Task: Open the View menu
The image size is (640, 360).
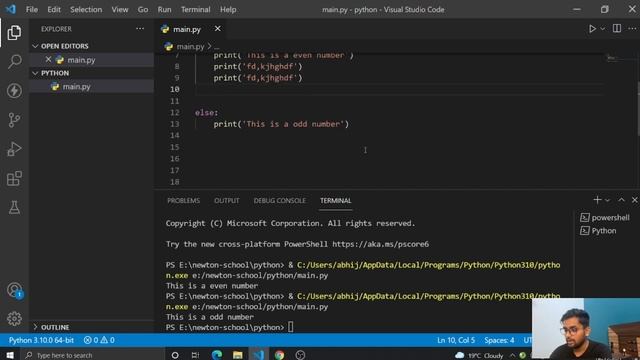Action: coord(120,9)
